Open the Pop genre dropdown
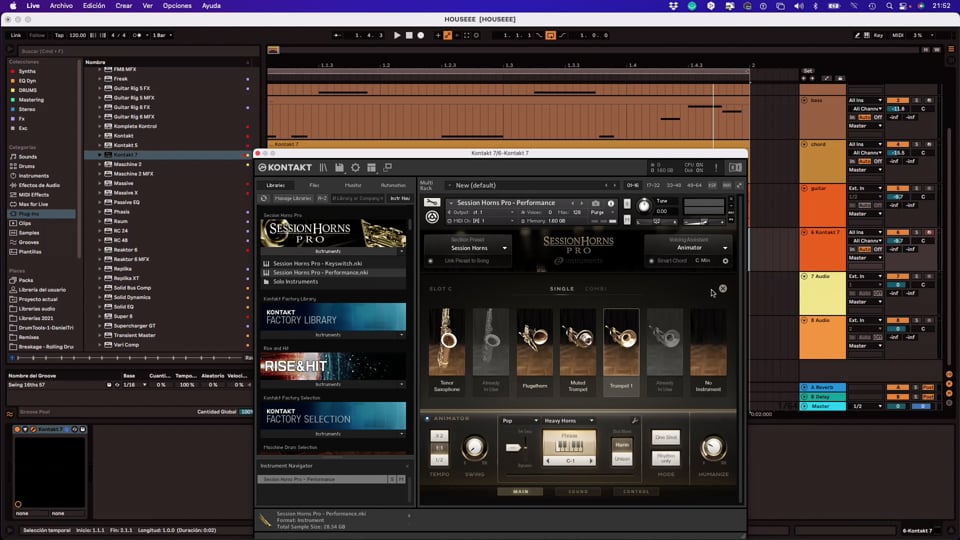The height and width of the screenshot is (540, 960). (519, 421)
